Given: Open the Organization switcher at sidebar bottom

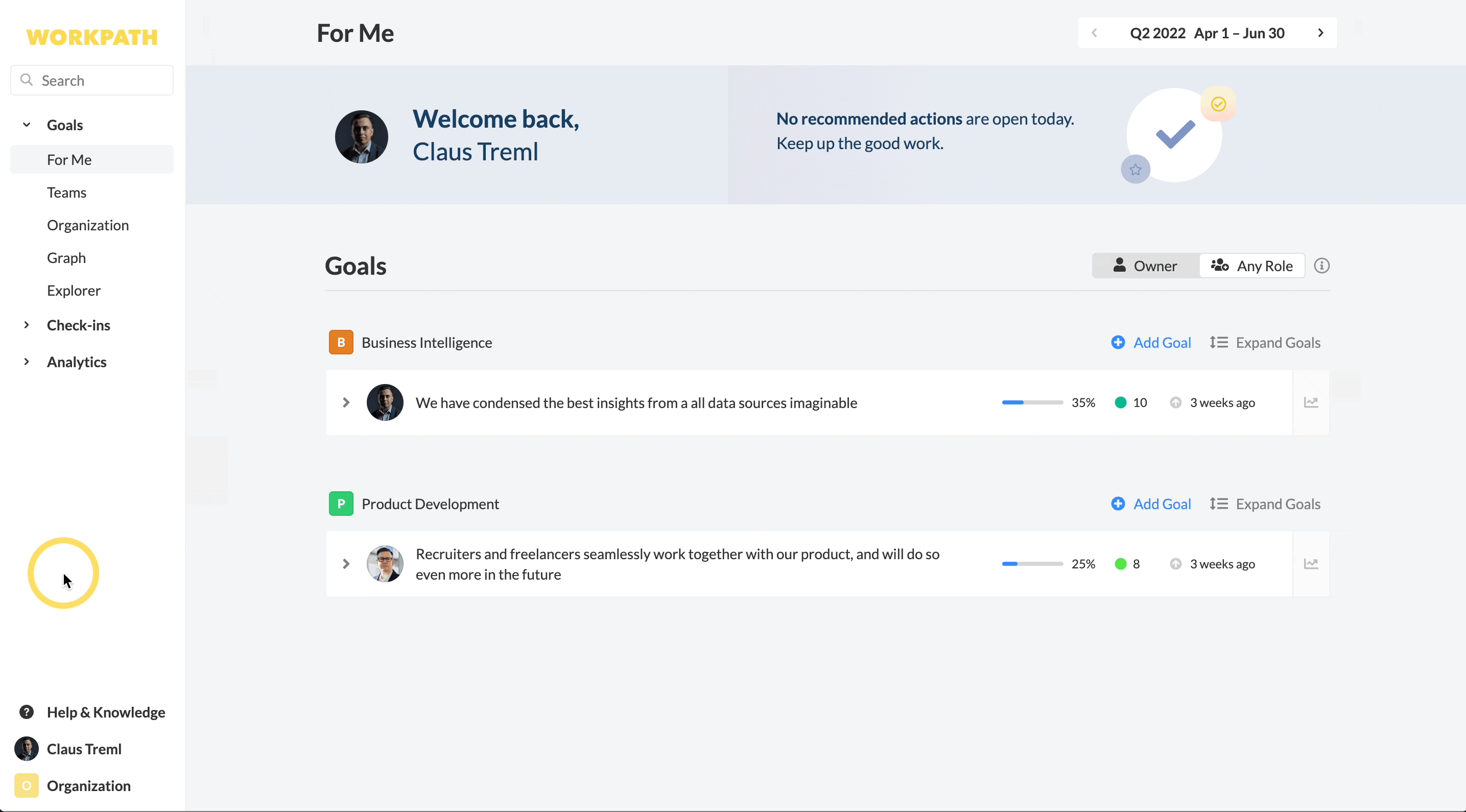Looking at the screenshot, I should tap(89, 786).
